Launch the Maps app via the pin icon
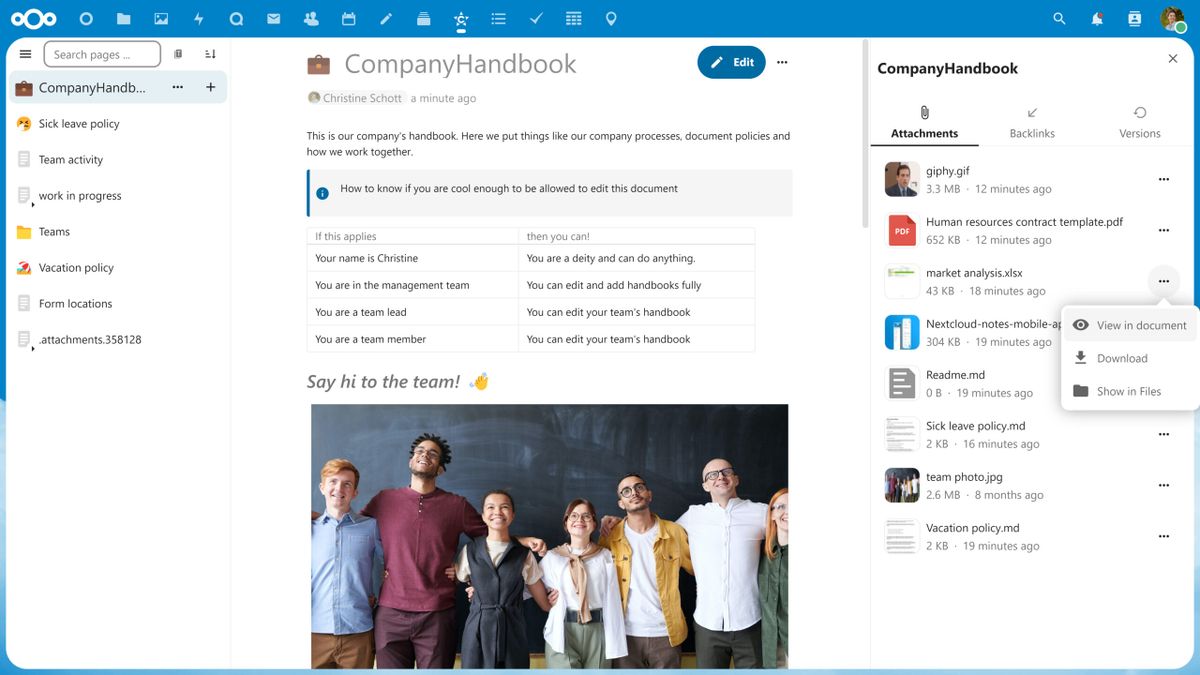1200x675 pixels. (x=611, y=18)
